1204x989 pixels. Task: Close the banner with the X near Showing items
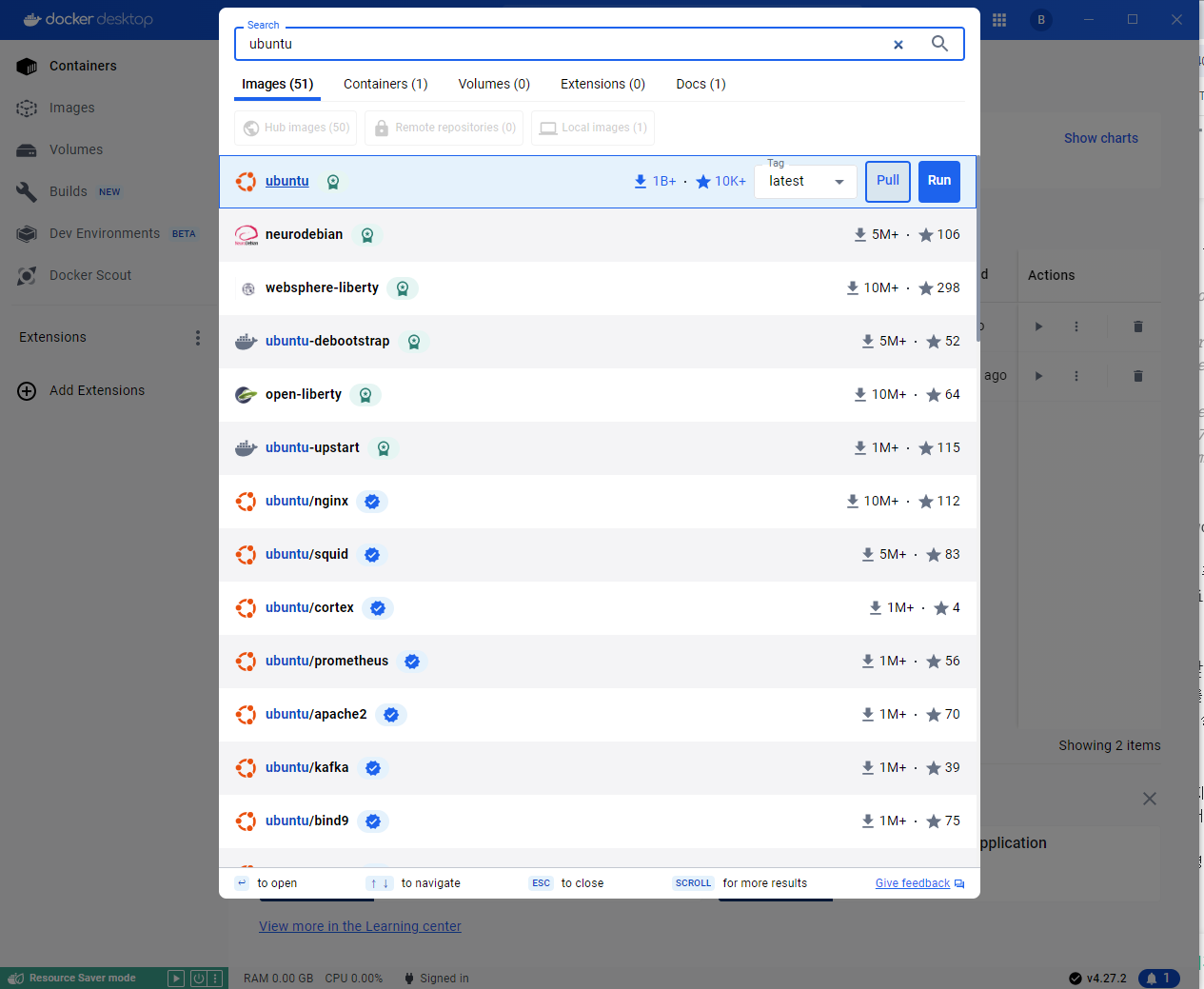(1150, 799)
